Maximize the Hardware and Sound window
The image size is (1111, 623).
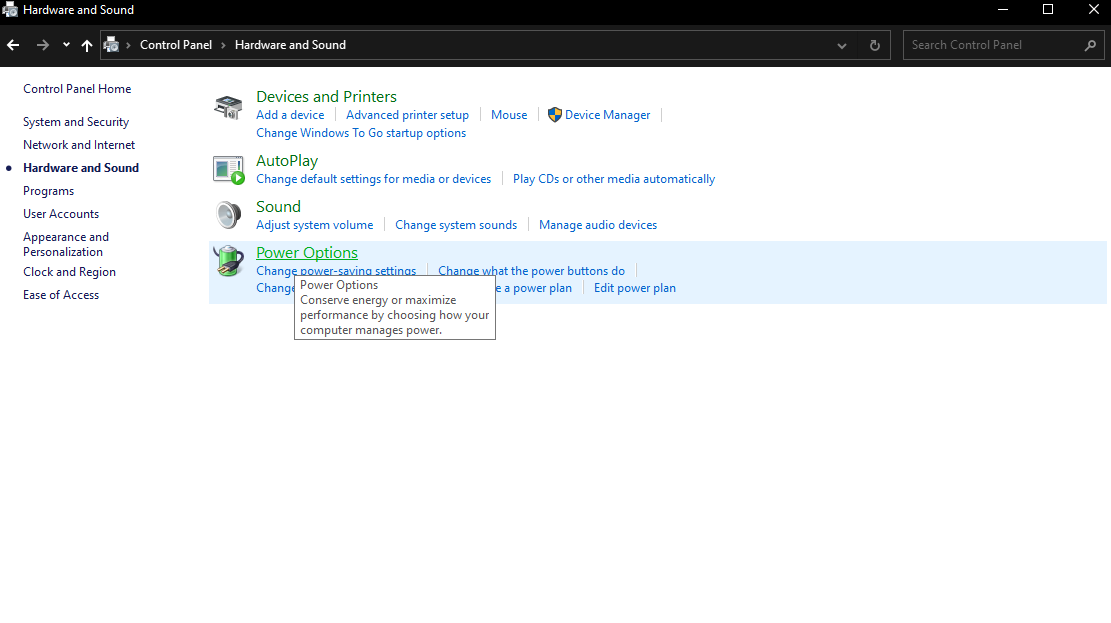click(1048, 10)
